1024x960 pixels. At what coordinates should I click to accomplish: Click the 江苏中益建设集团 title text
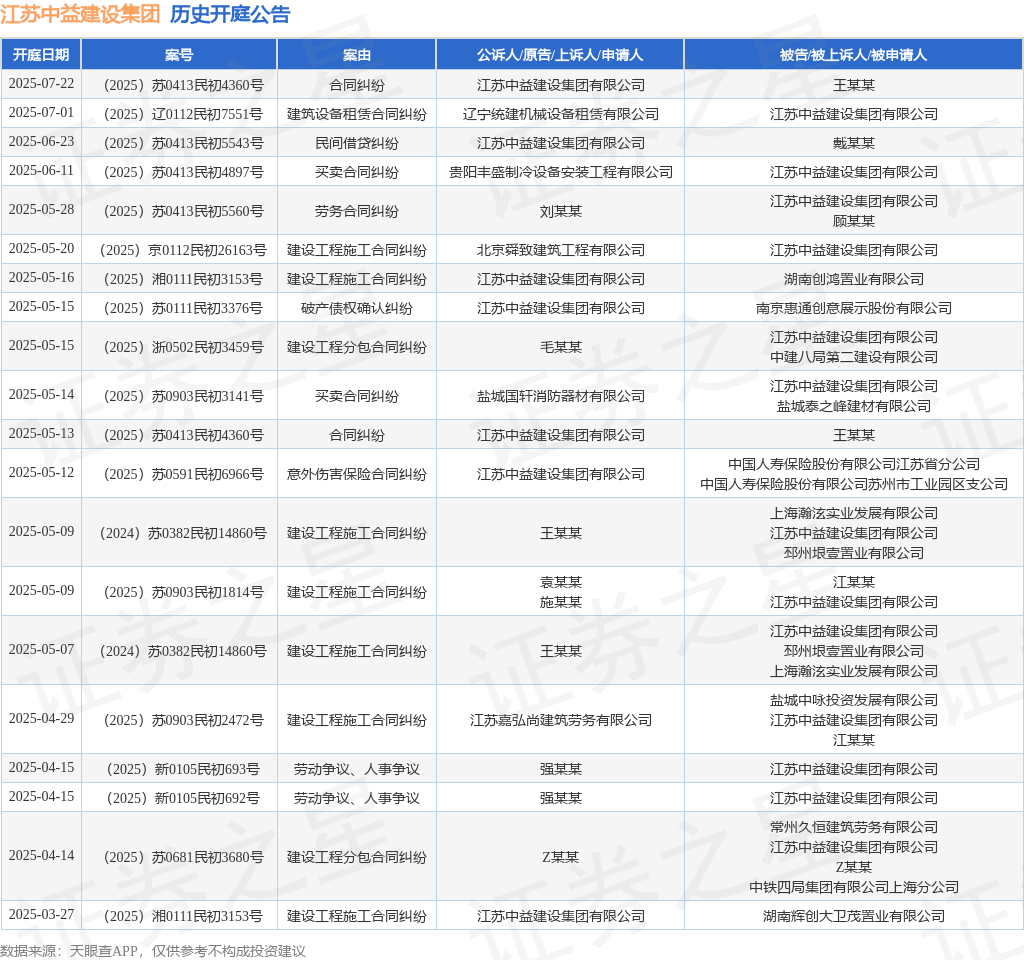[80, 14]
